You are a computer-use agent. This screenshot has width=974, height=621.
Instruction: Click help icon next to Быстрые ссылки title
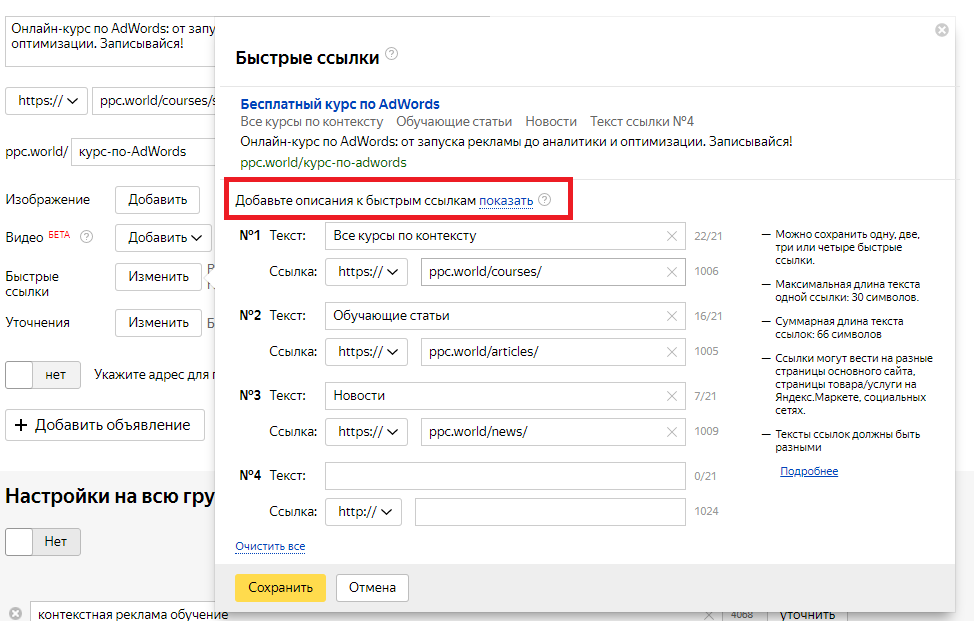[x=392, y=54]
